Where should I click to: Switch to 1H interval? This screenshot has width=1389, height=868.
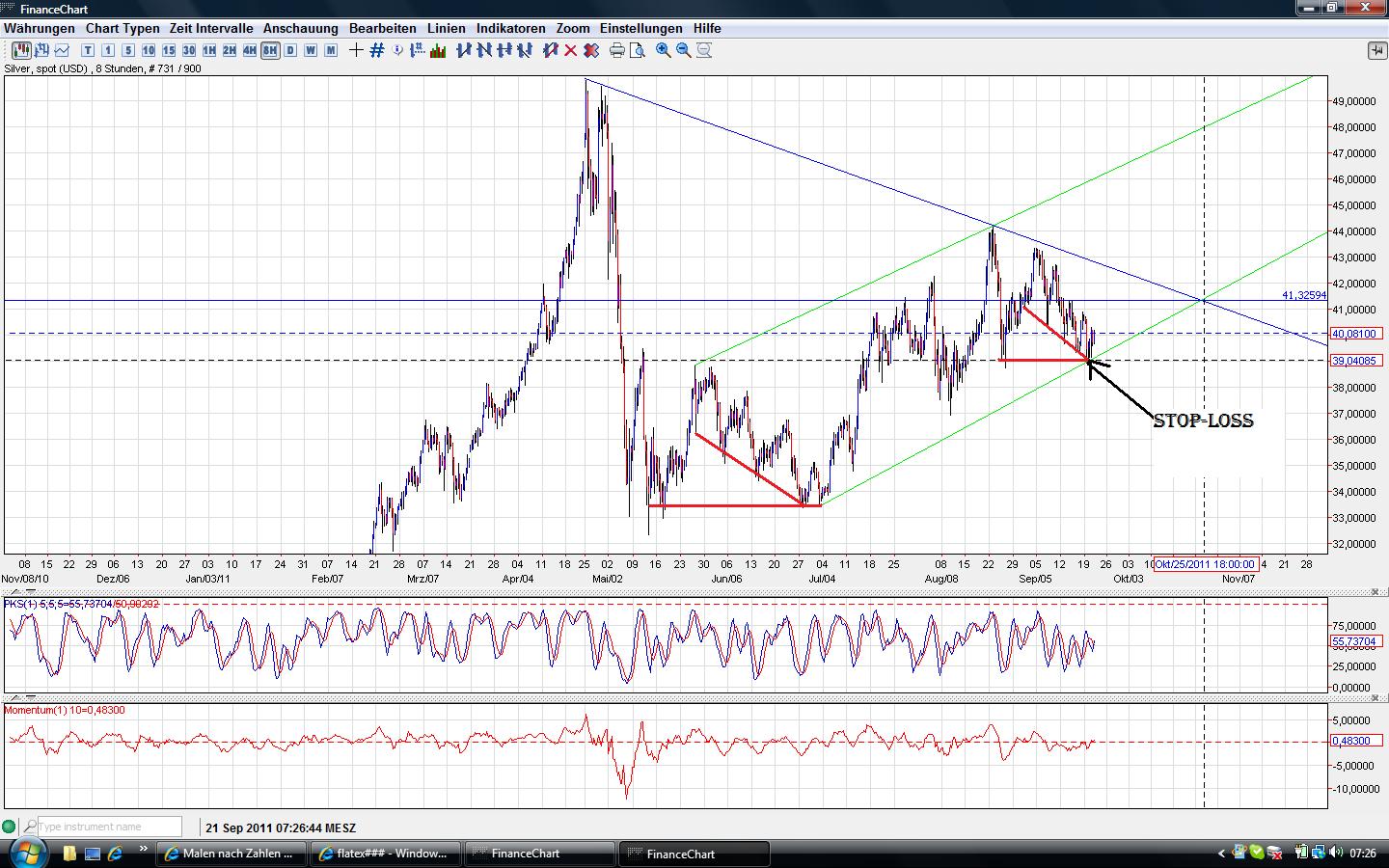coord(209,50)
